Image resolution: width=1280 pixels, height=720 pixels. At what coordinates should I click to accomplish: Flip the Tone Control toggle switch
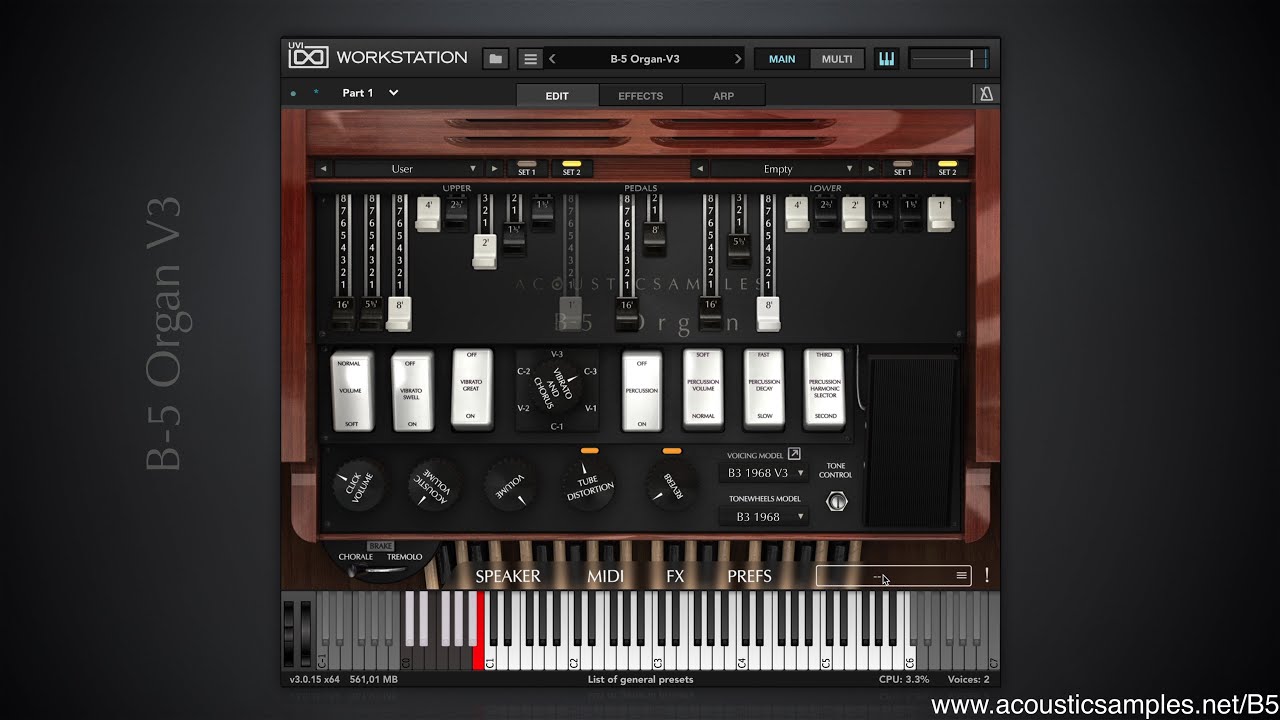[x=837, y=502]
